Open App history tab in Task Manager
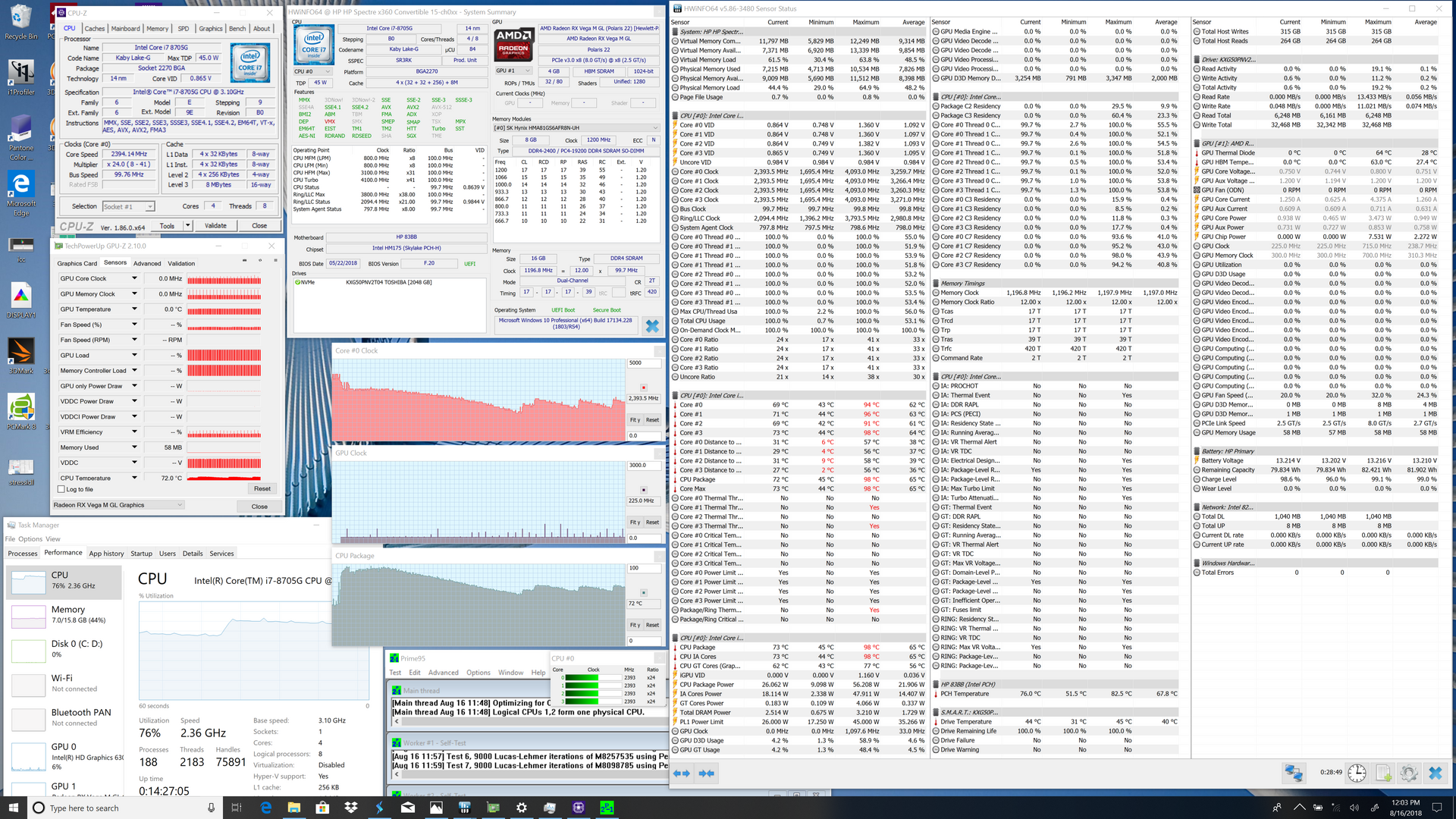The width and height of the screenshot is (1456, 819). [x=106, y=554]
